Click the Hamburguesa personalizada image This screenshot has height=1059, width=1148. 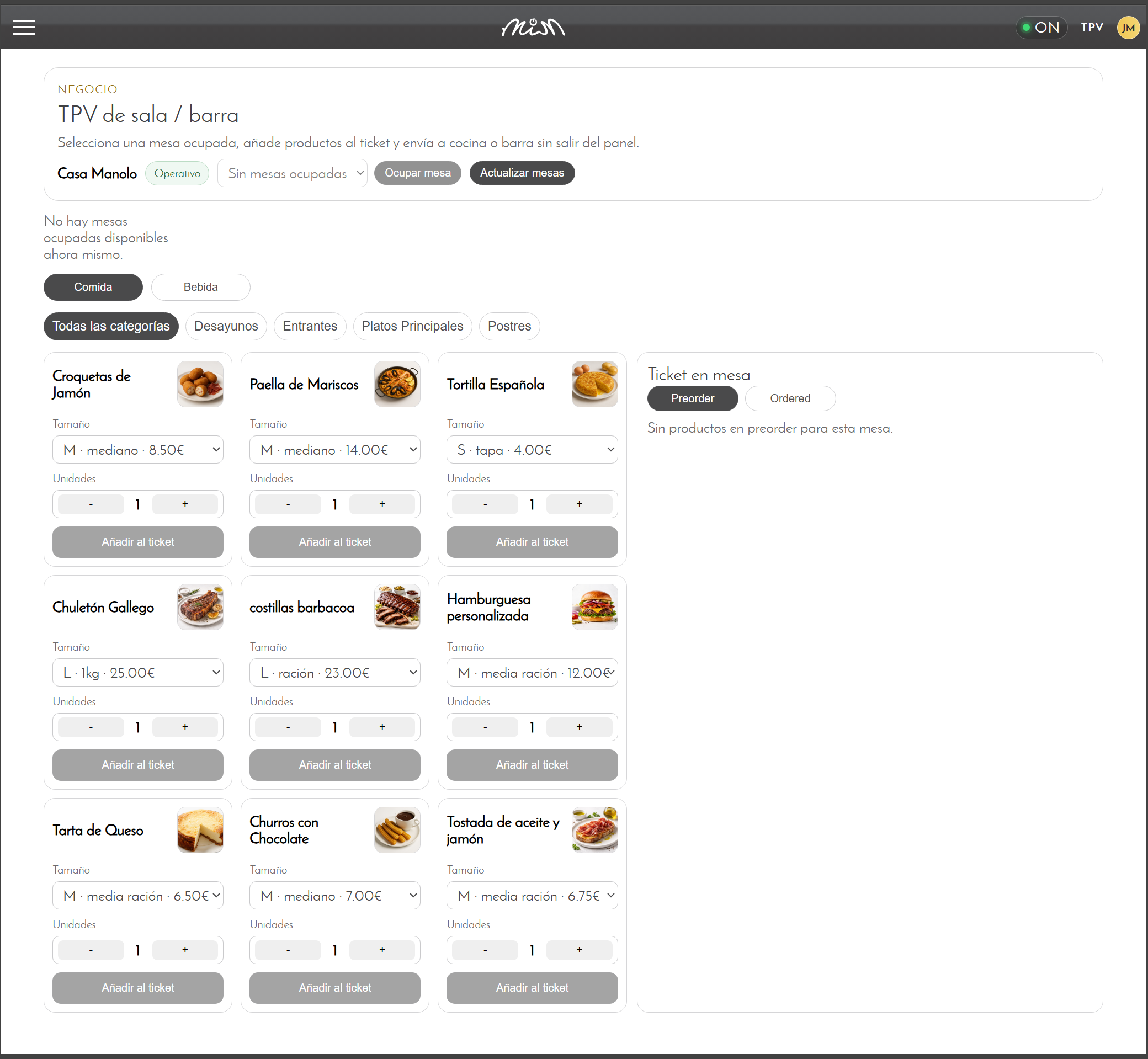pyautogui.click(x=594, y=607)
